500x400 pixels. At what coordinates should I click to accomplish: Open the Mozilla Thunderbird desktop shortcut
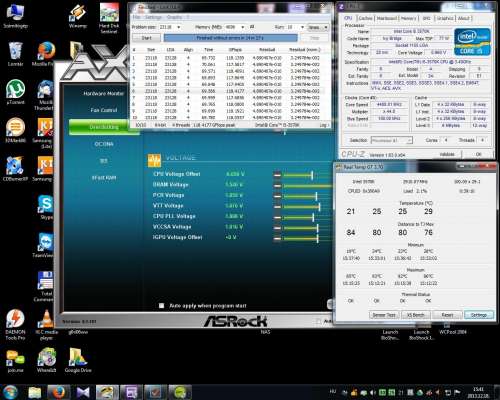pyautogui.click(x=45, y=96)
